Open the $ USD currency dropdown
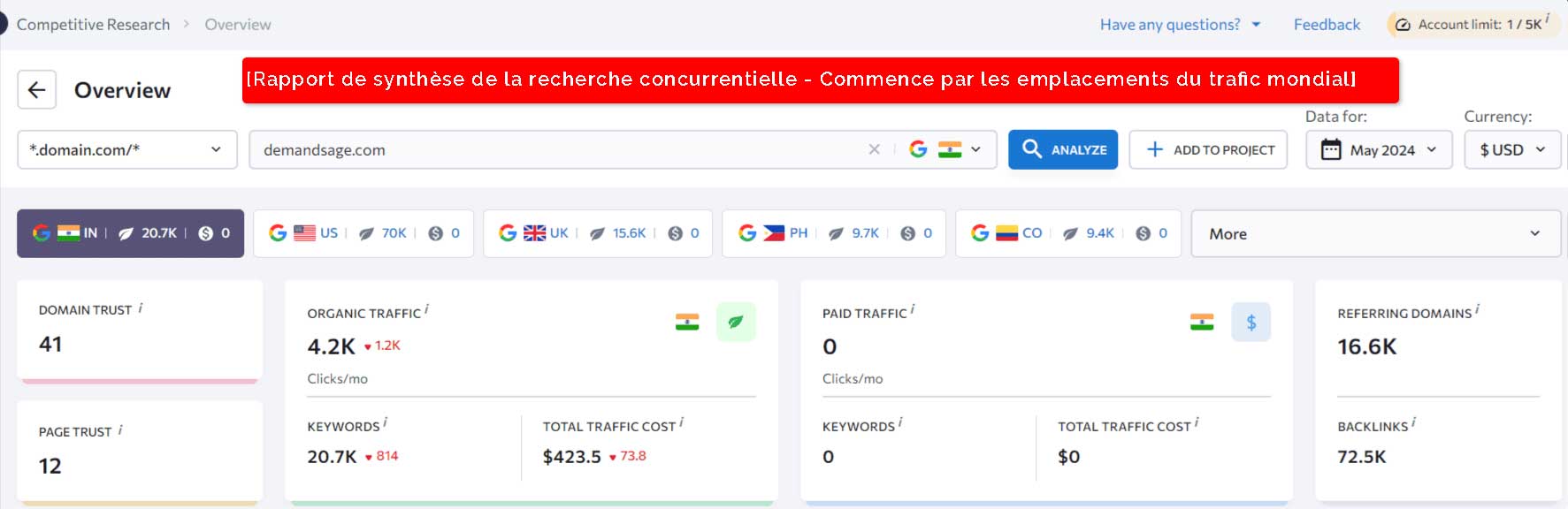The height and width of the screenshot is (509, 1568). 1512,149
